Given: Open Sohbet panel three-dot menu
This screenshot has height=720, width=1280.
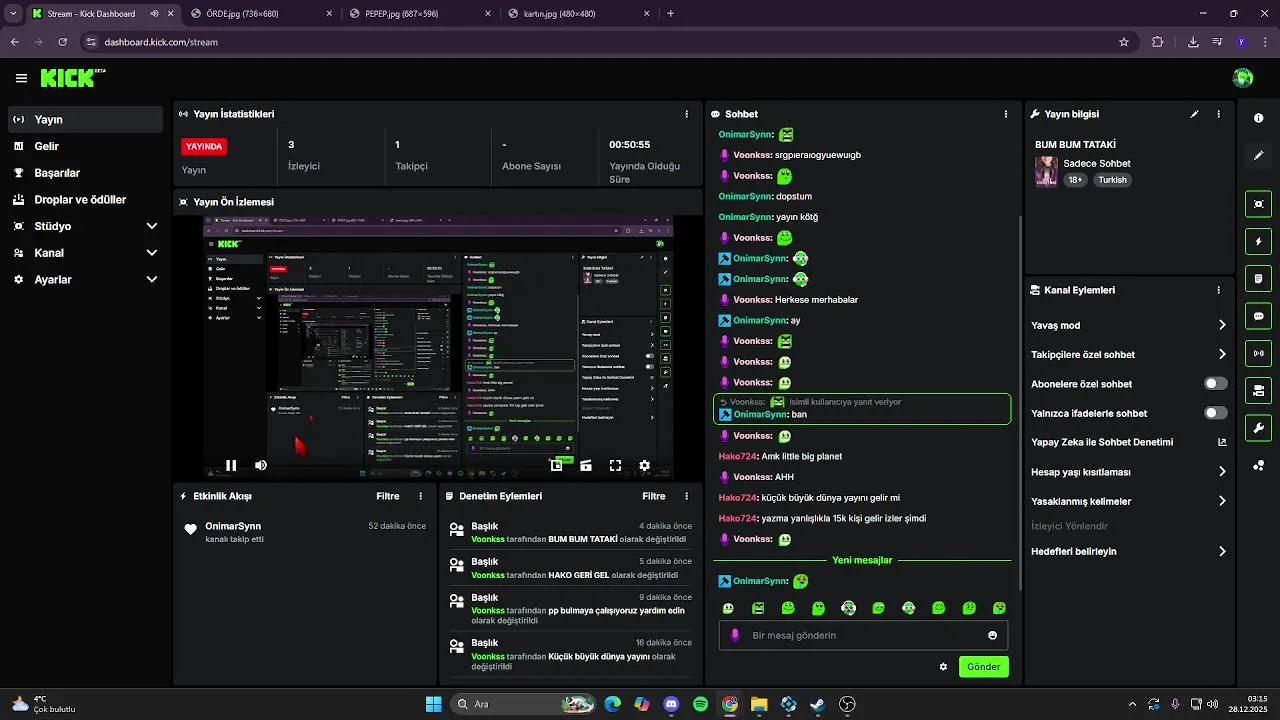Looking at the screenshot, I should coord(1005,114).
